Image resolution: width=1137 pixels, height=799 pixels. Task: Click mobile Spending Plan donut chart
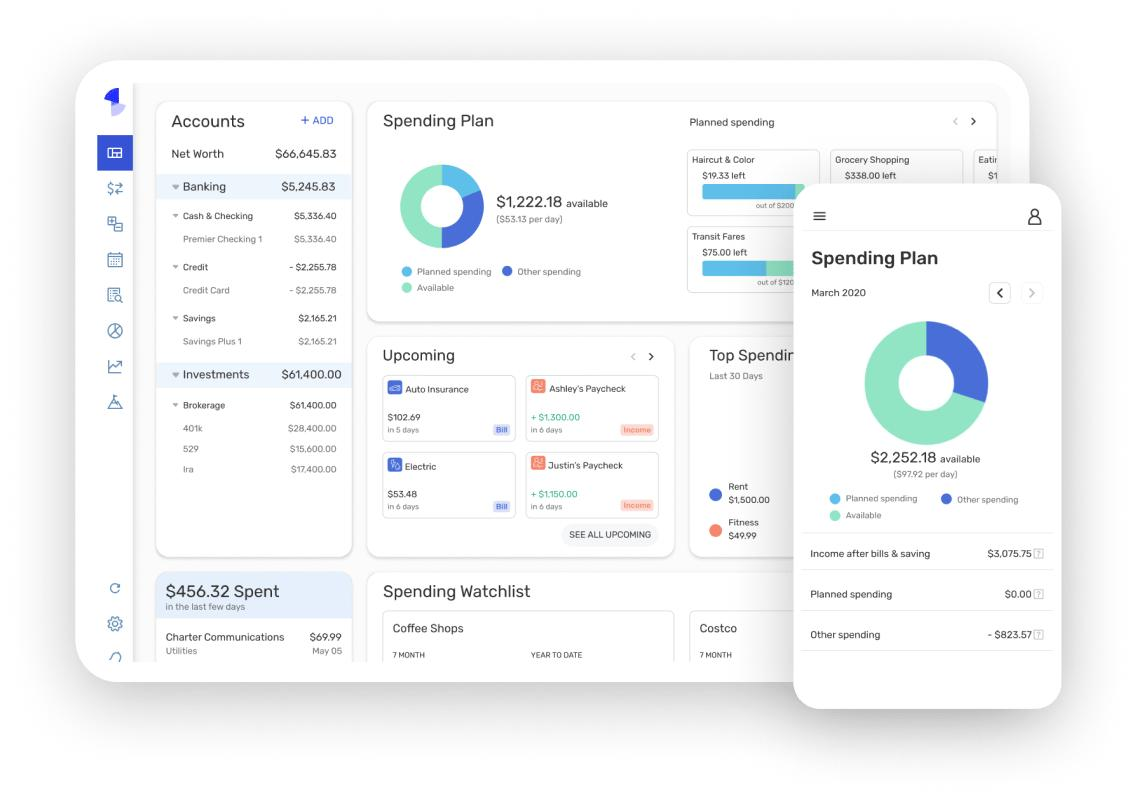pyautogui.click(x=926, y=382)
